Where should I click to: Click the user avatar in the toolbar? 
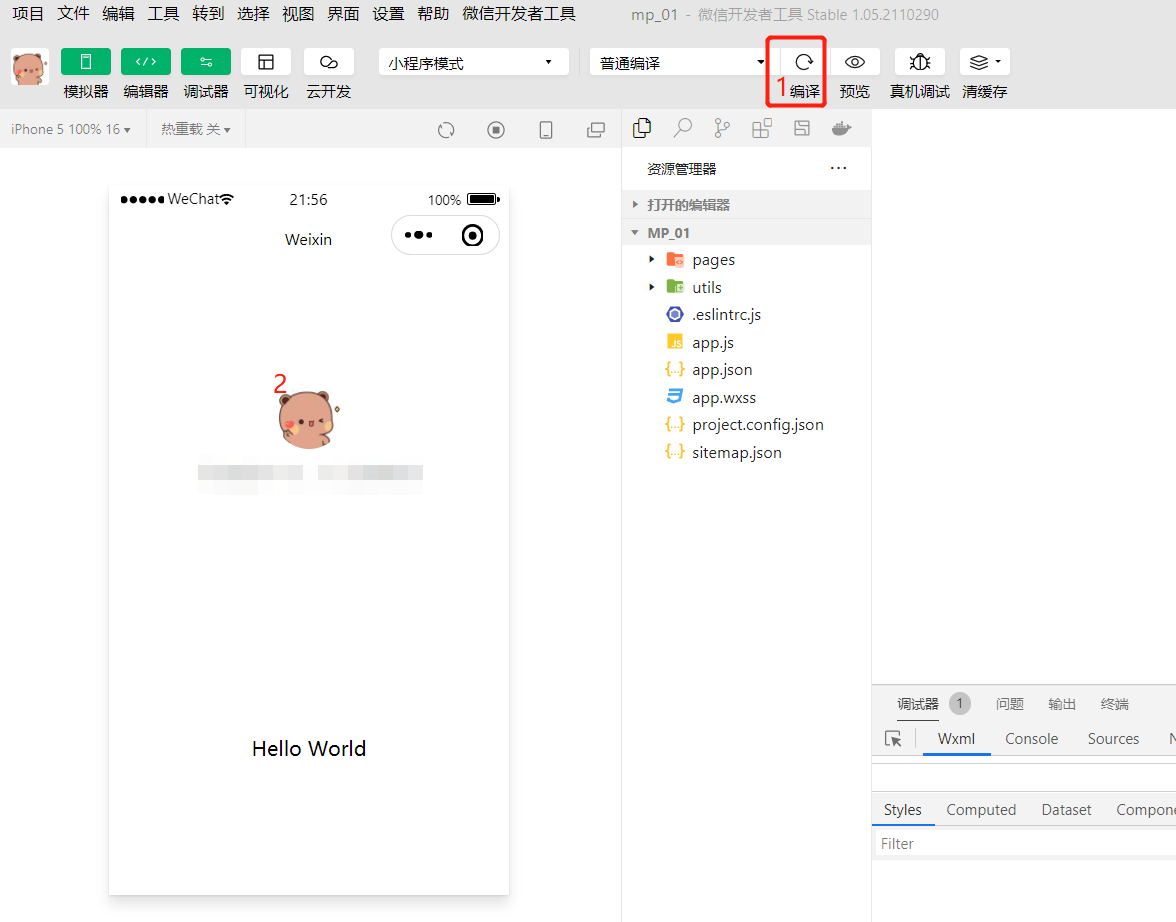[30, 68]
